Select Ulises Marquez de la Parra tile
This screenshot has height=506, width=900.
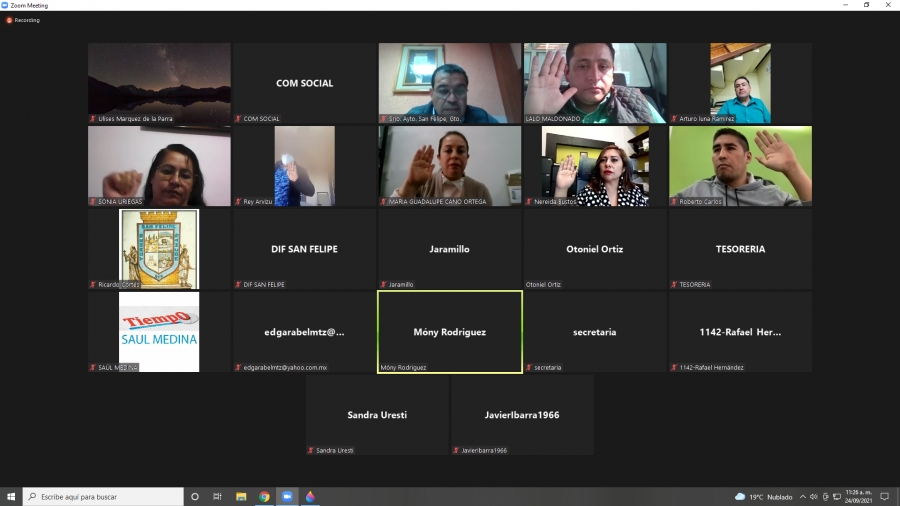[159, 83]
